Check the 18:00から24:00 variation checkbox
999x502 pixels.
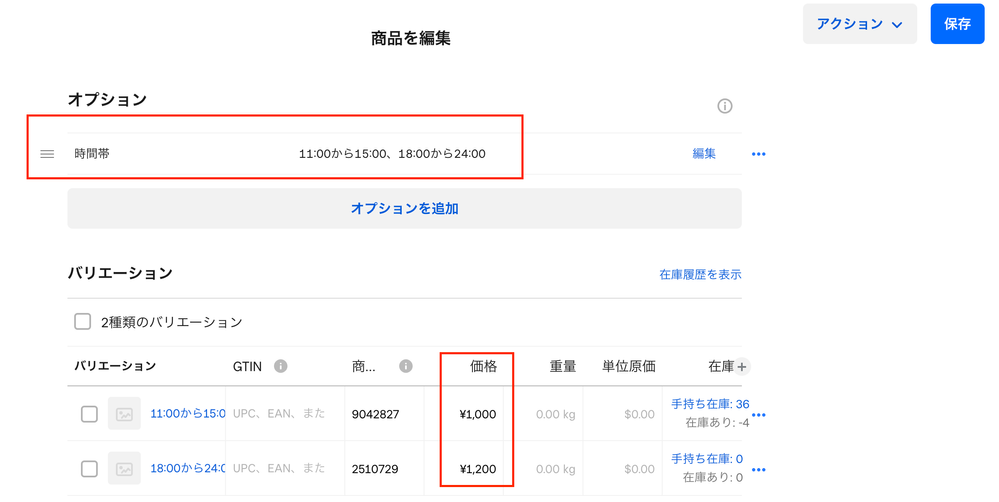point(89,469)
